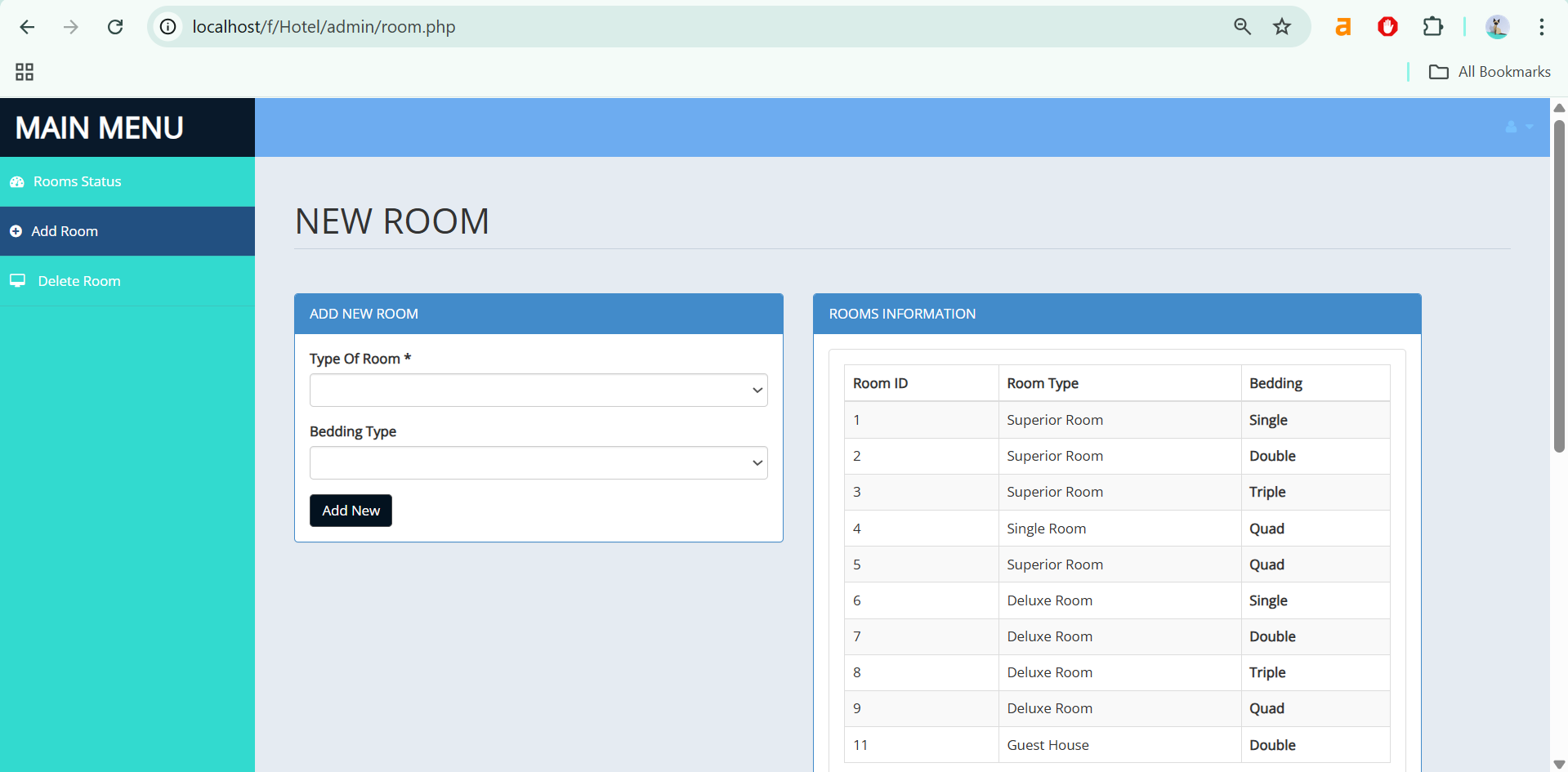Screen dimensions: 1568x772
Task: Click the Add Room plus icon
Action: (16, 232)
